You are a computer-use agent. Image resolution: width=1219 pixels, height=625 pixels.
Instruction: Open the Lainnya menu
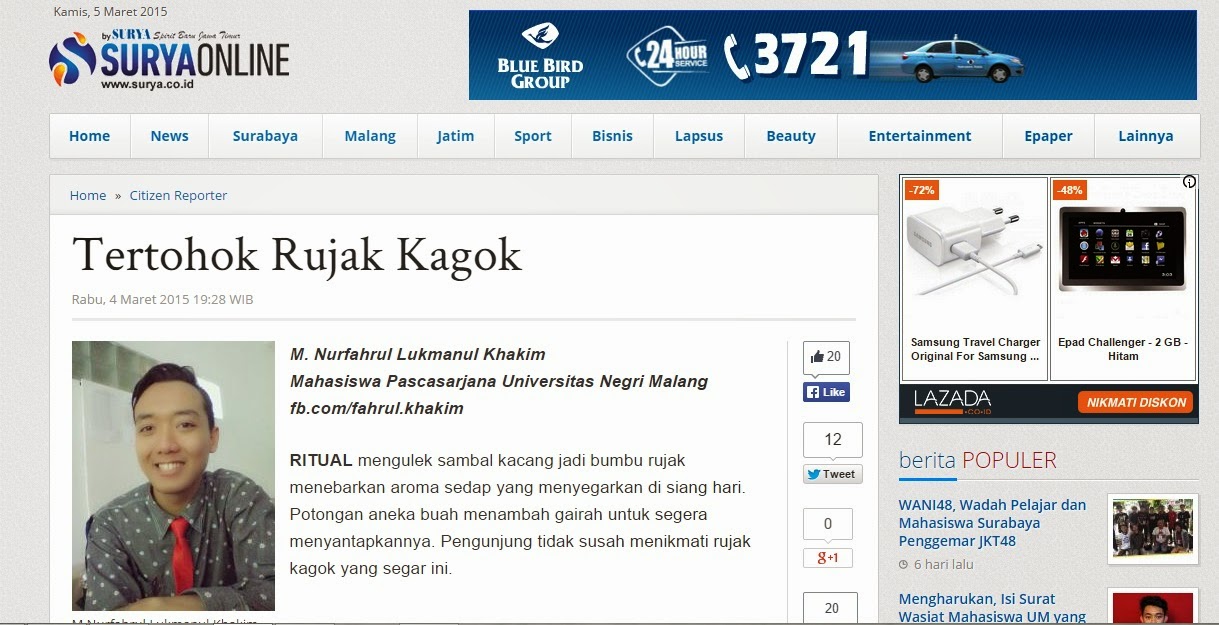coord(1146,136)
